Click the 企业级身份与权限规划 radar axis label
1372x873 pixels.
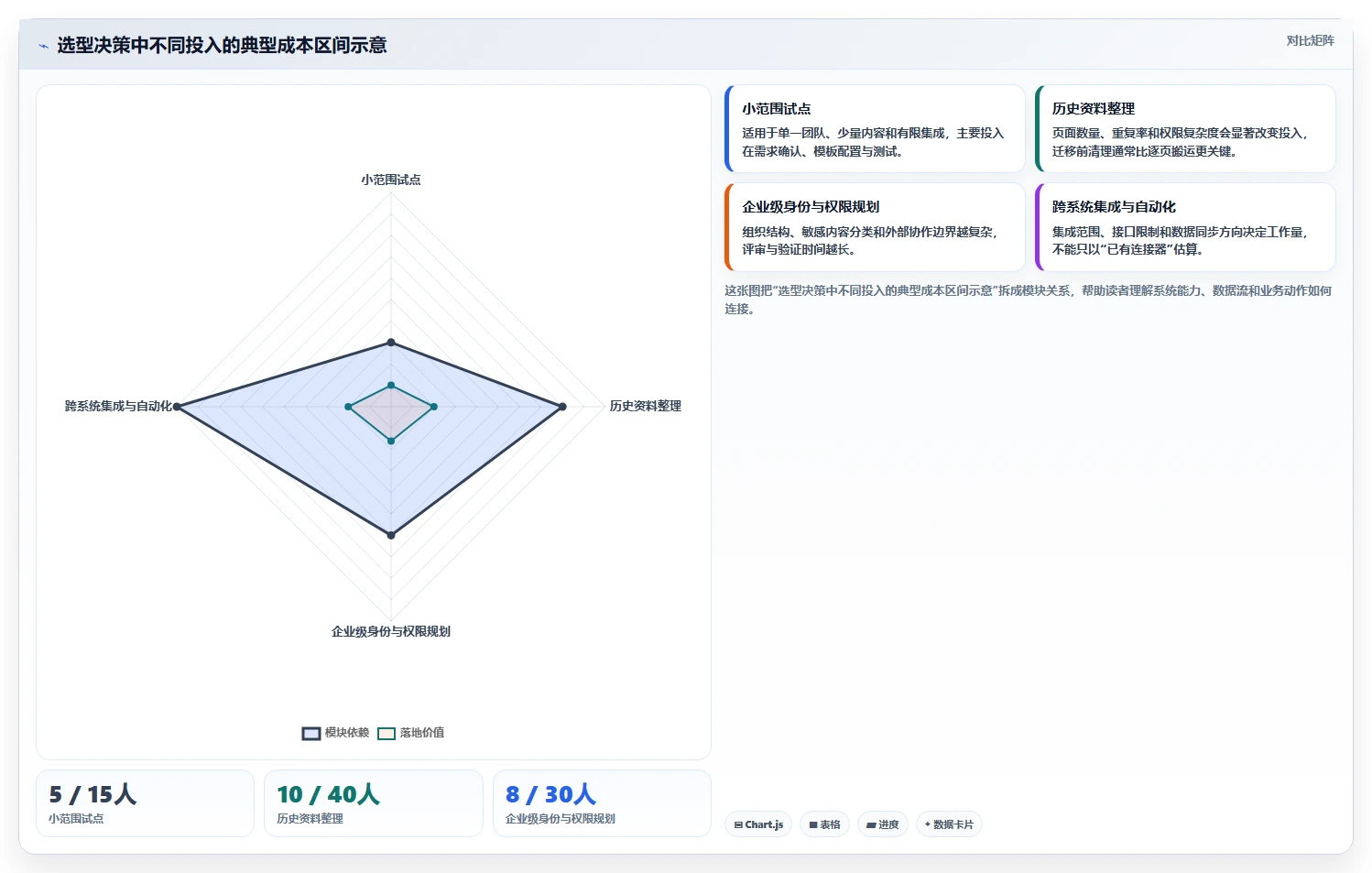tap(391, 631)
